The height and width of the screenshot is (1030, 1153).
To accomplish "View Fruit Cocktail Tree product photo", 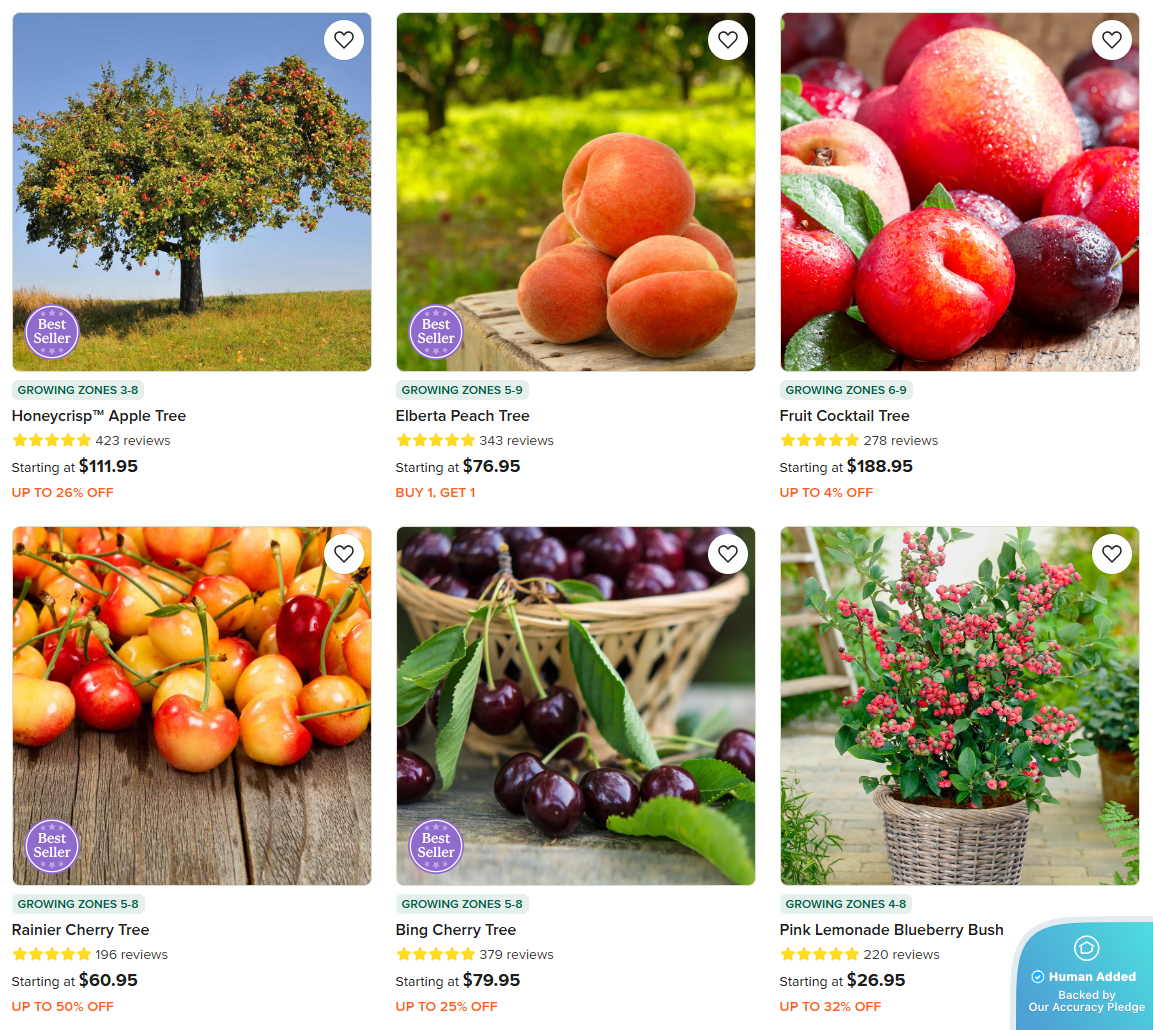I will tap(960, 192).
